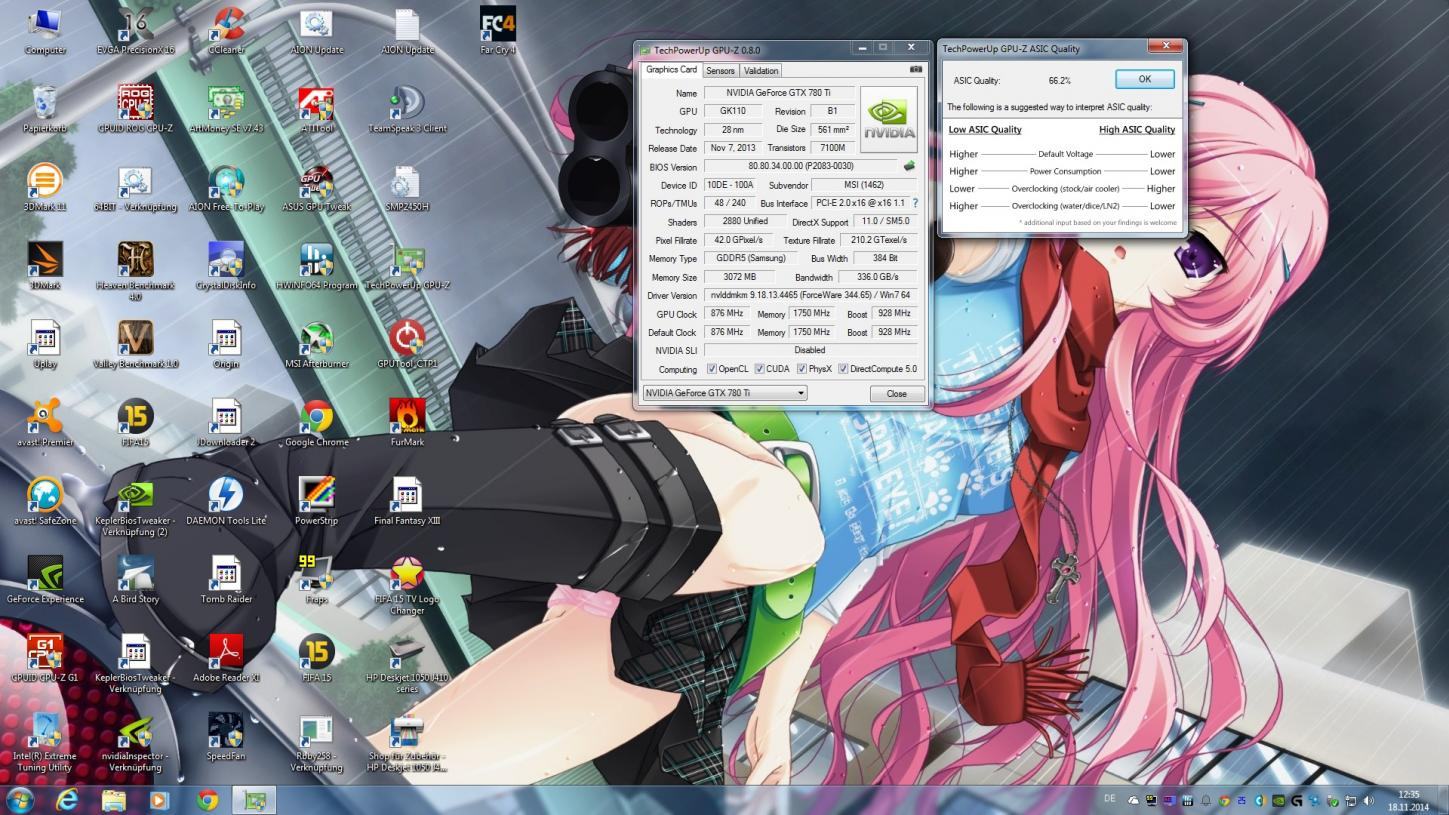
Task: Click the BIOS Version field
Action: click(x=801, y=166)
